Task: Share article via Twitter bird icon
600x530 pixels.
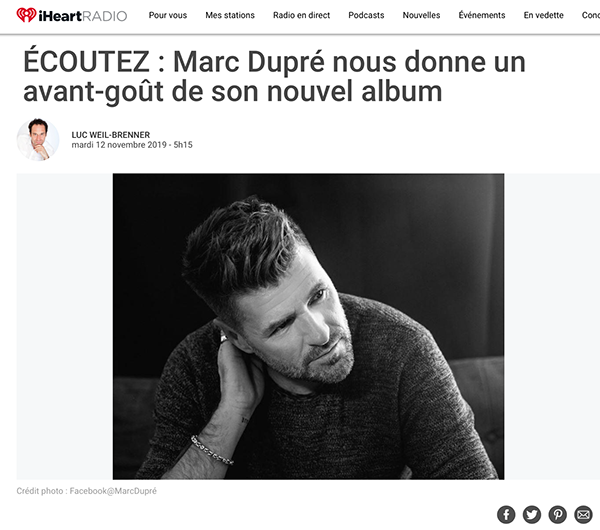Action: tap(532, 514)
